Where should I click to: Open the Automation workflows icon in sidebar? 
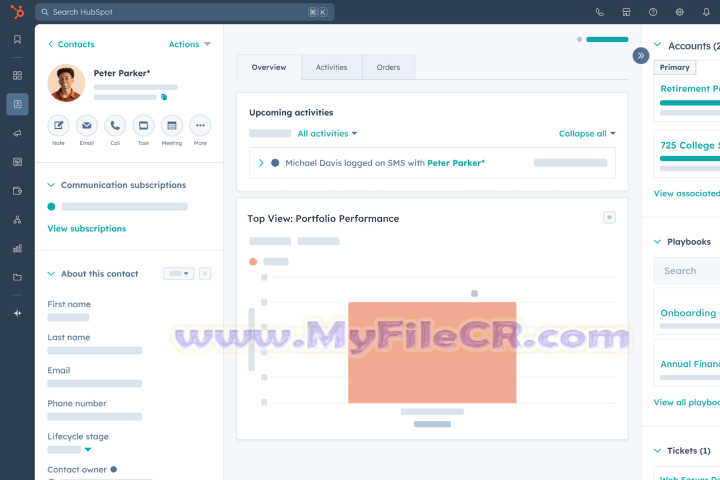click(x=17, y=220)
